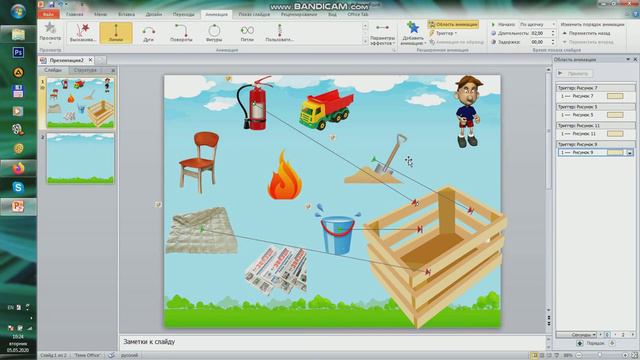Image resolution: width=640 pixels, height=360 pixels.
Task: Click the reorder up arrow in the Animation Pane
Action: pos(580,344)
